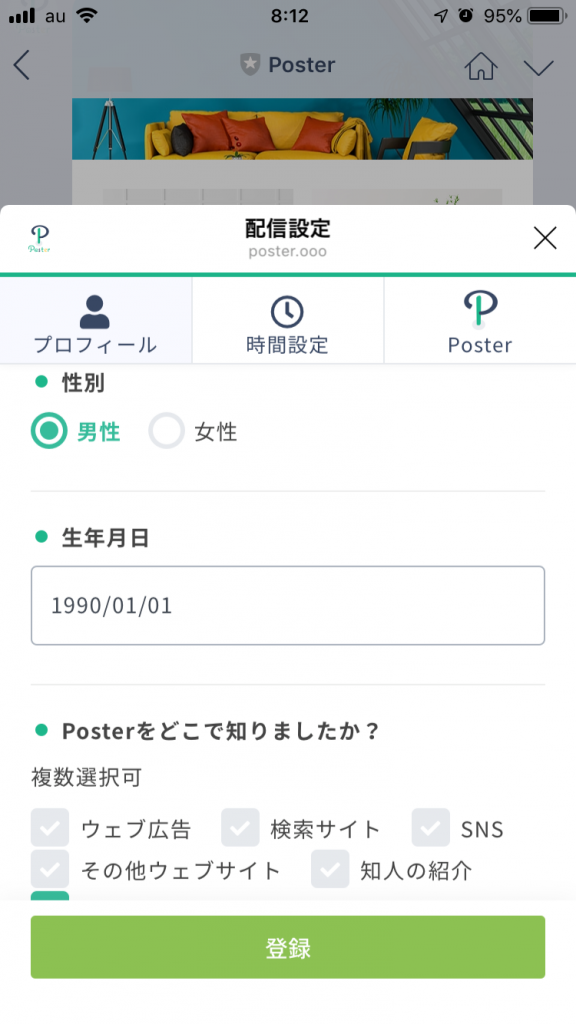The height and width of the screenshot is (1024, 576).
Task: Toggle the SNS checkbox
Action: pos(431,827)
